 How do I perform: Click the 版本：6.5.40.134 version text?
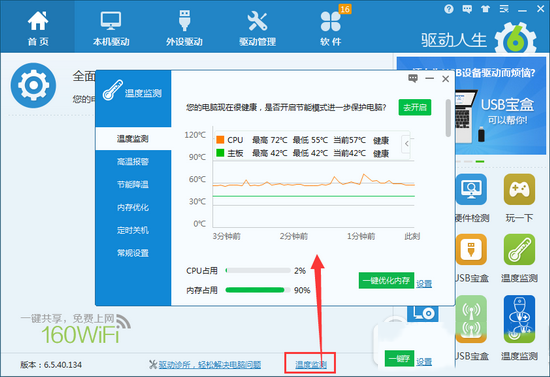coord(51,365)
